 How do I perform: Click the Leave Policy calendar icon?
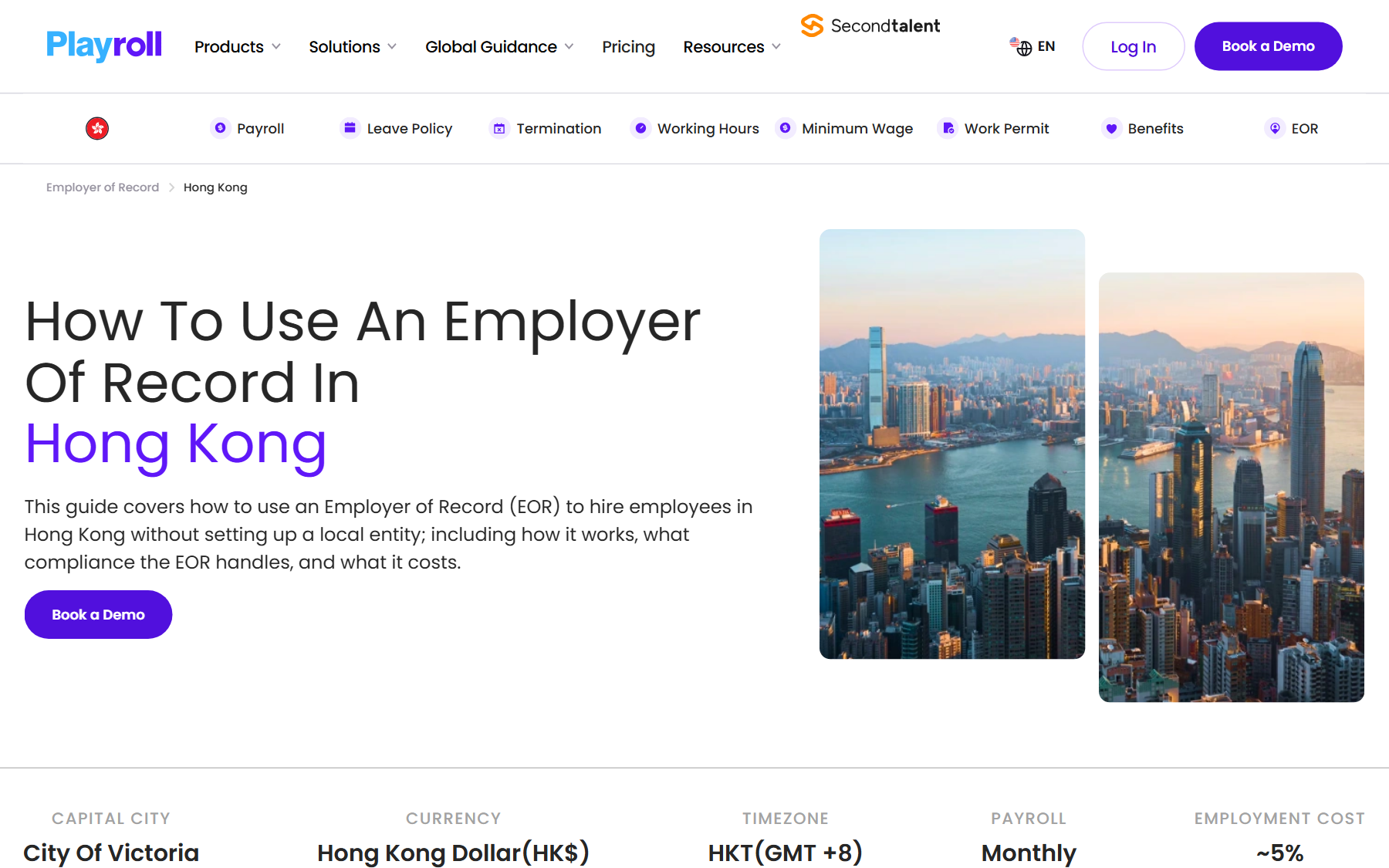pos(350,128)
